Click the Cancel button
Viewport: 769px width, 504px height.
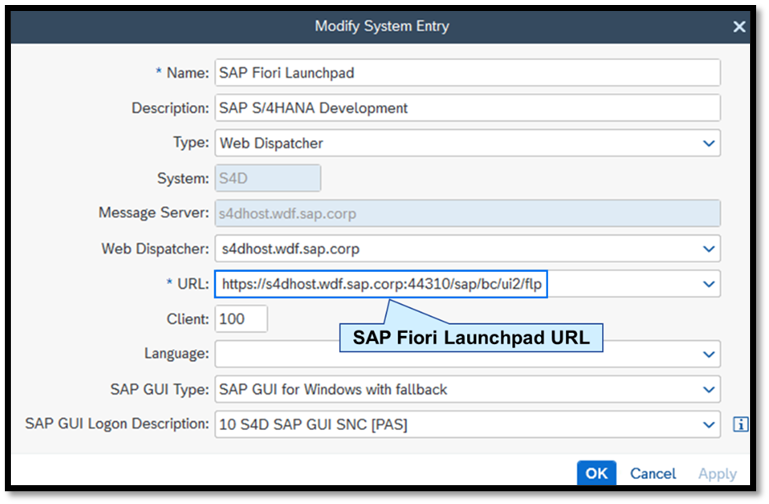pyautogui.click(x=652, y=473)
